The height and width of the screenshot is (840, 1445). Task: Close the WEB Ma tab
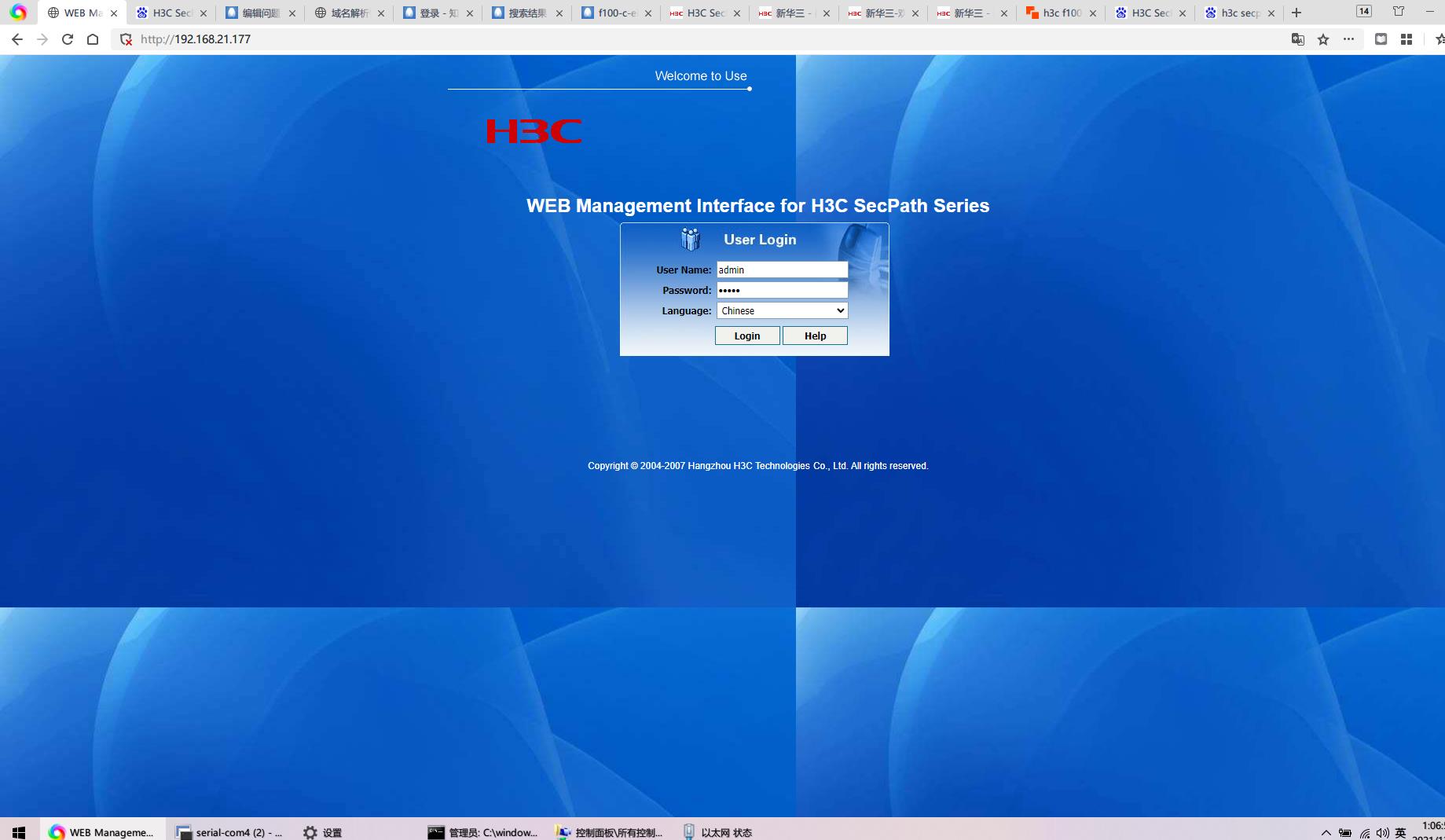pos(114,13)
